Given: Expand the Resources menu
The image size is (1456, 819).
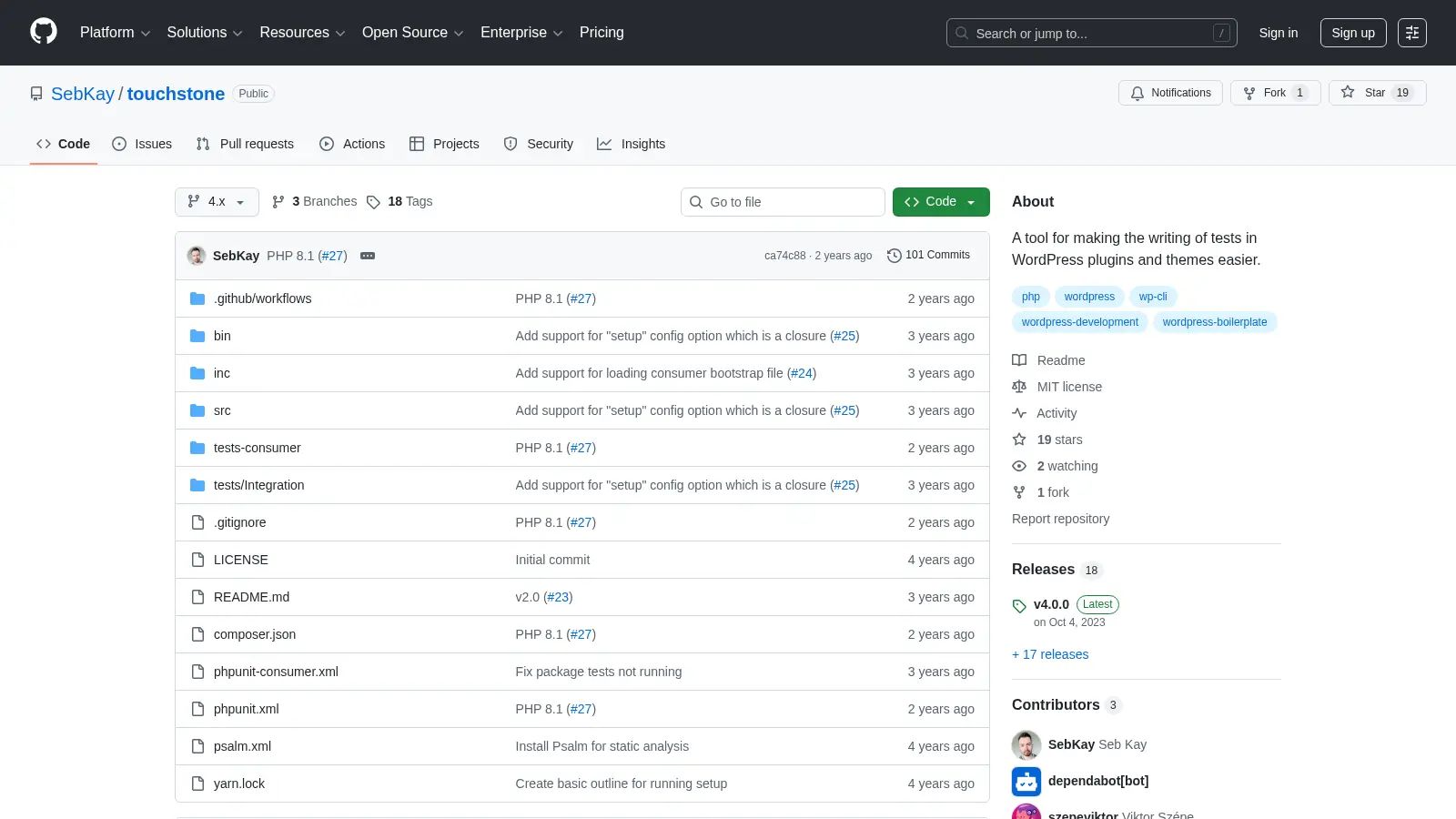Looking at the screenshot, I should (x=302, y=33).
